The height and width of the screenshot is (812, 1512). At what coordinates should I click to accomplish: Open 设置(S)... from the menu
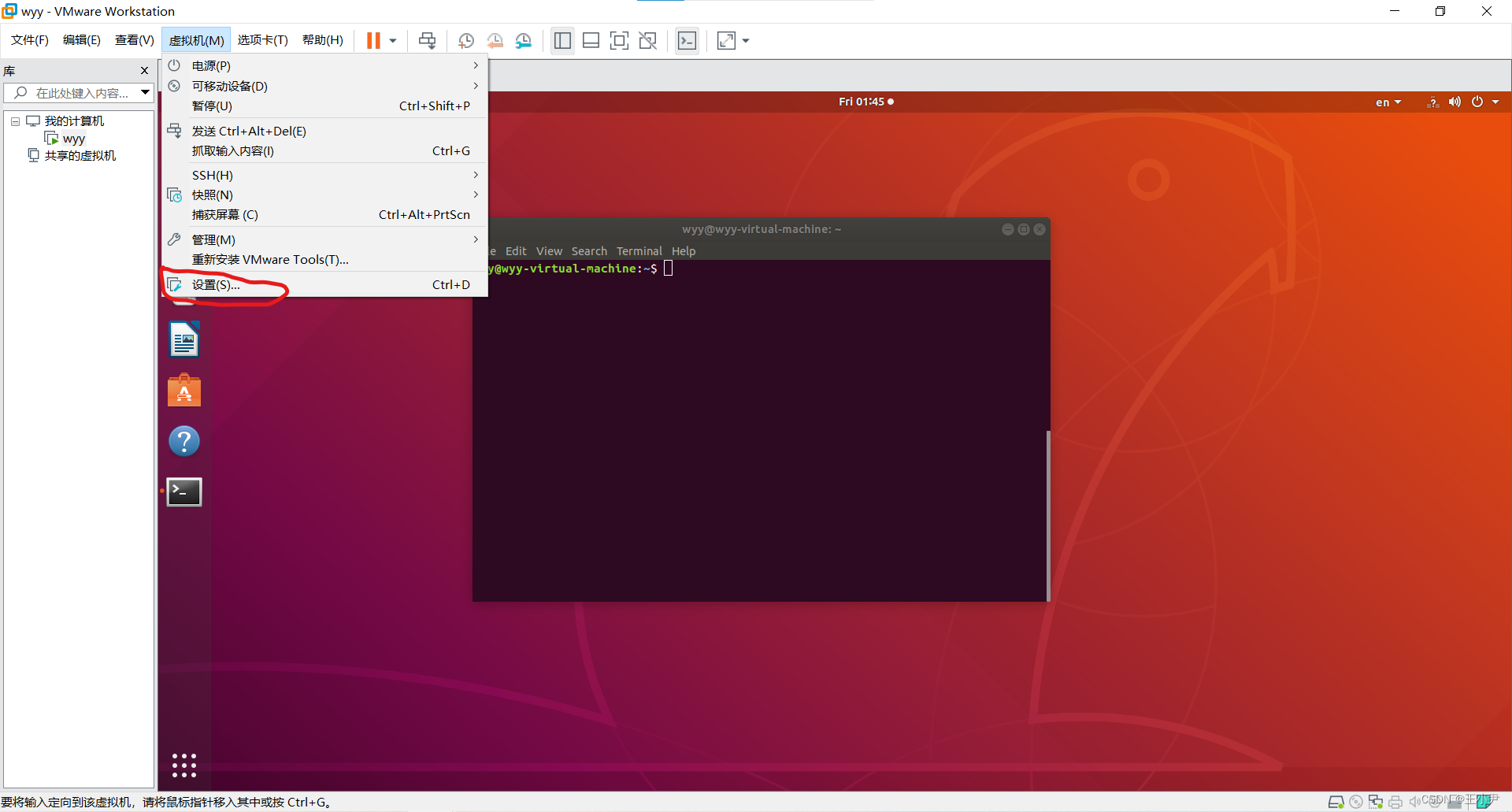pyautogui.click(x=324, y=284)
